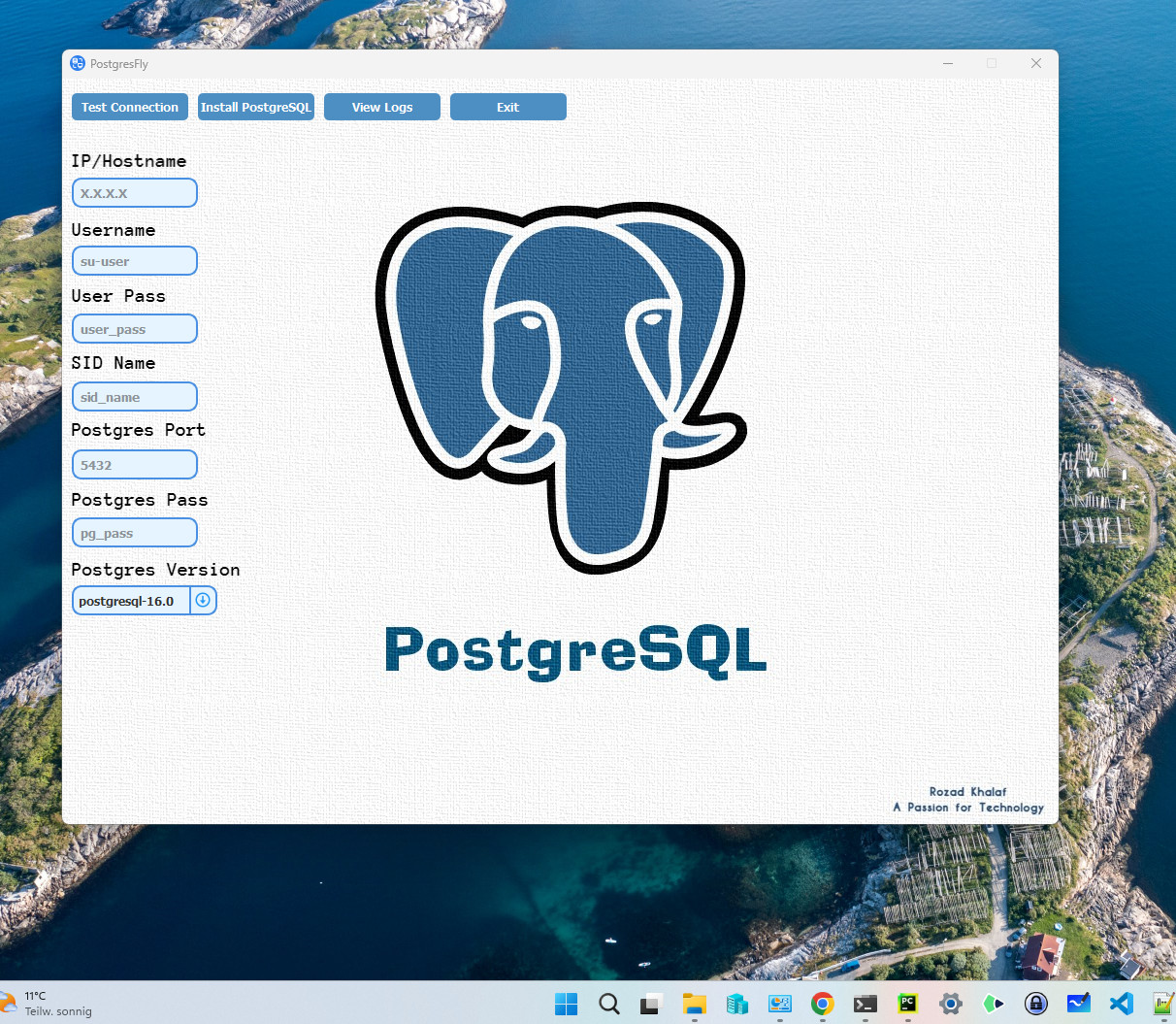
Task: Launch File Explorer from taskbar
Action: 694,1003
